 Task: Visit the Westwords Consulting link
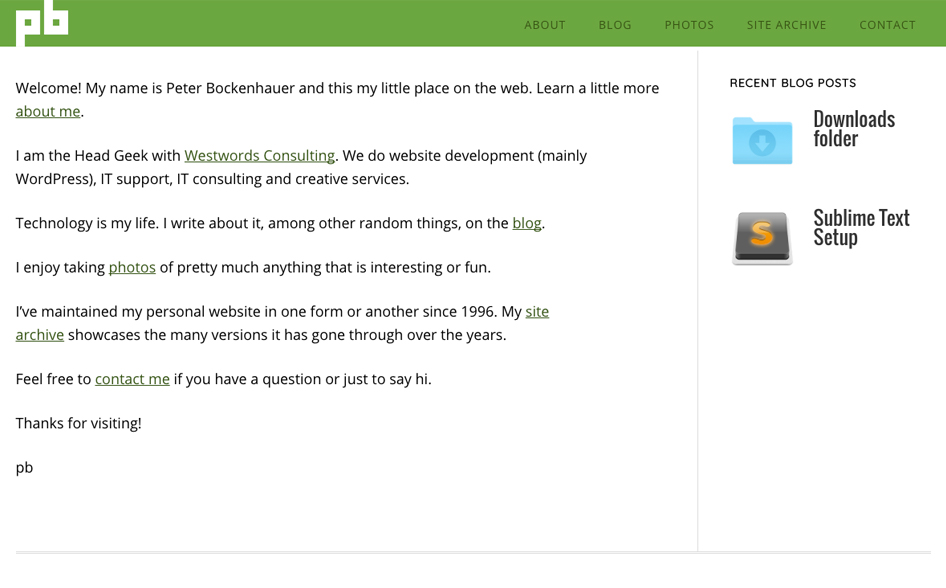[259, 156]
